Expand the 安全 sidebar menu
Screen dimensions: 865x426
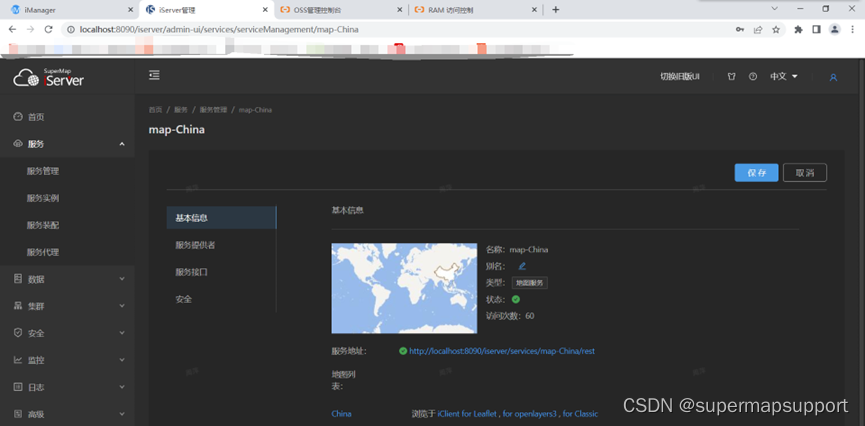(122, 333)
